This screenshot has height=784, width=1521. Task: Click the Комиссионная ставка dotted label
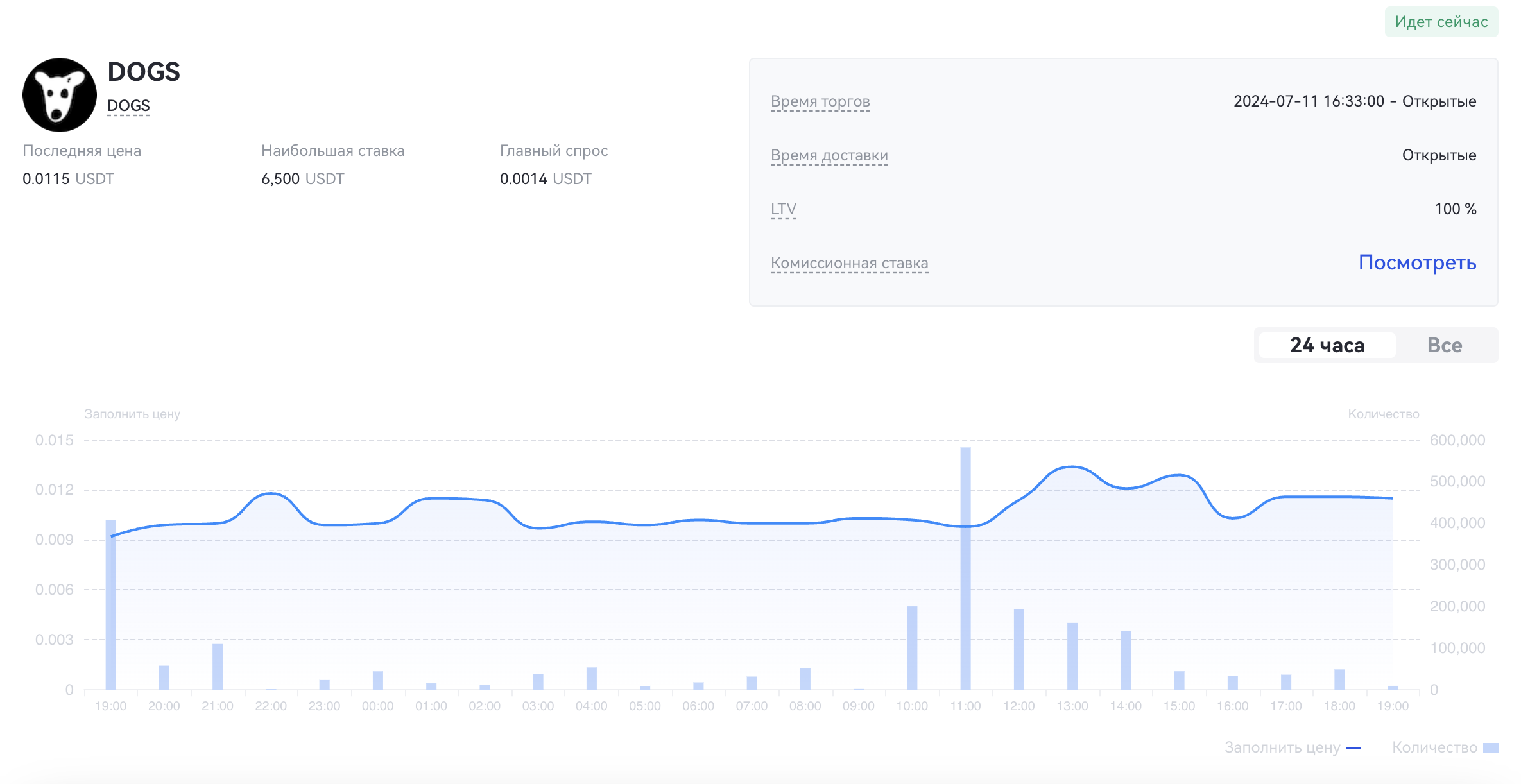849,263
